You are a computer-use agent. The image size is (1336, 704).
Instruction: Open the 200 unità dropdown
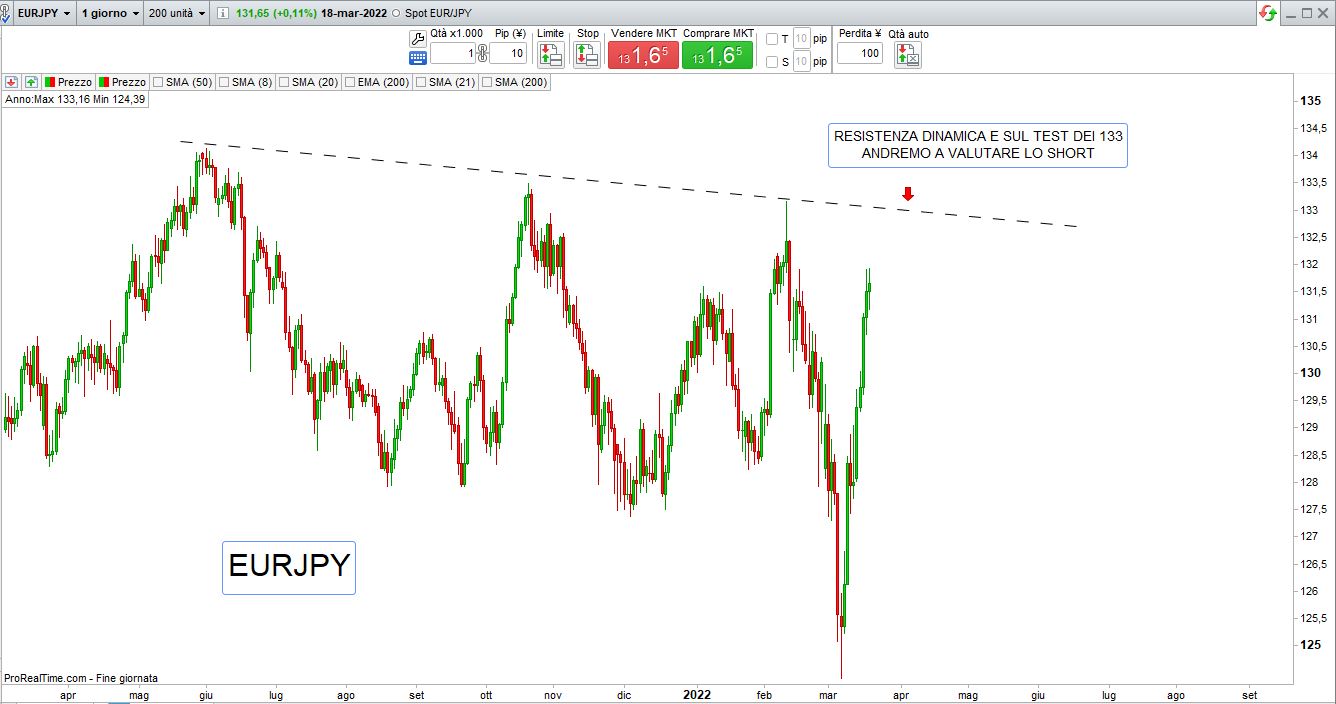(176, 14)
